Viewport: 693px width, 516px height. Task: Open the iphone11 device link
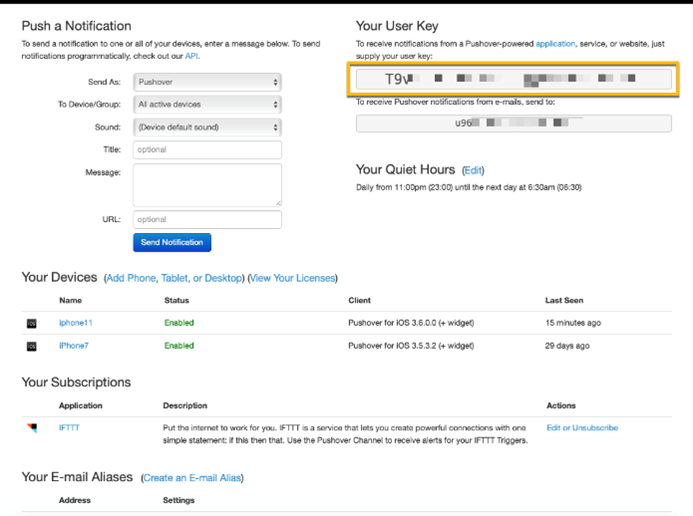pos(76,323)
